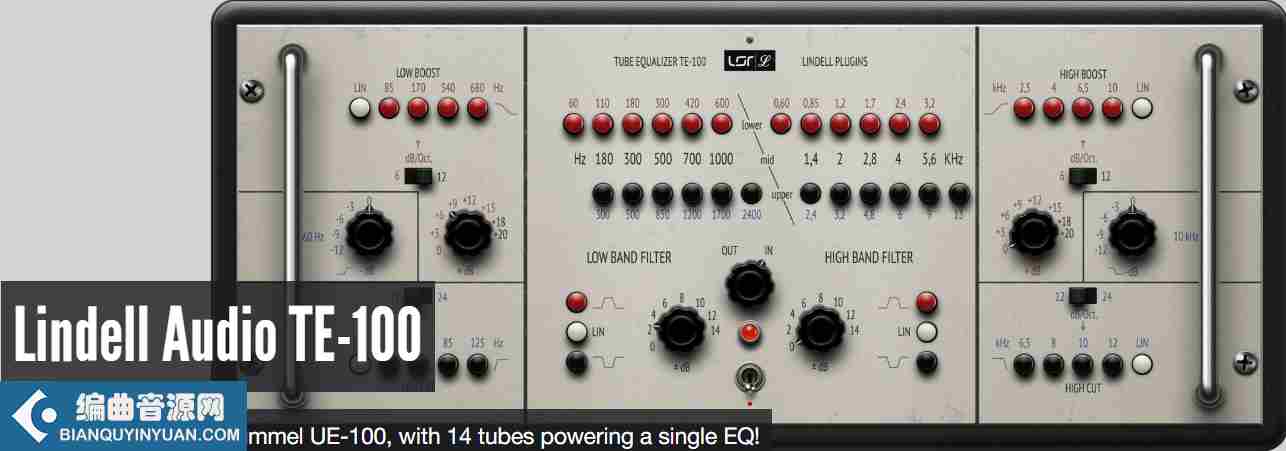Select the 85 Hz low cut button

pyautogui.click(x=448, y=365)
